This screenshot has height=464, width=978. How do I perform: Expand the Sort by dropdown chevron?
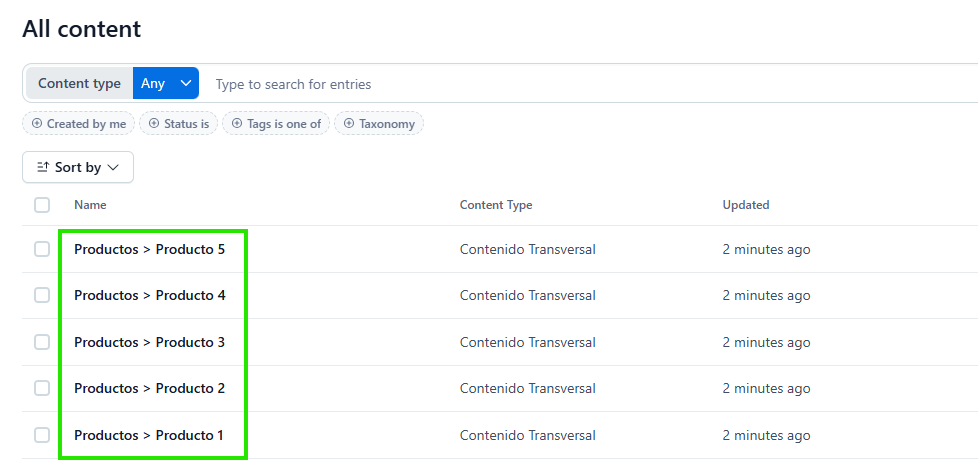pyautogui.click(x=113, y=167)
